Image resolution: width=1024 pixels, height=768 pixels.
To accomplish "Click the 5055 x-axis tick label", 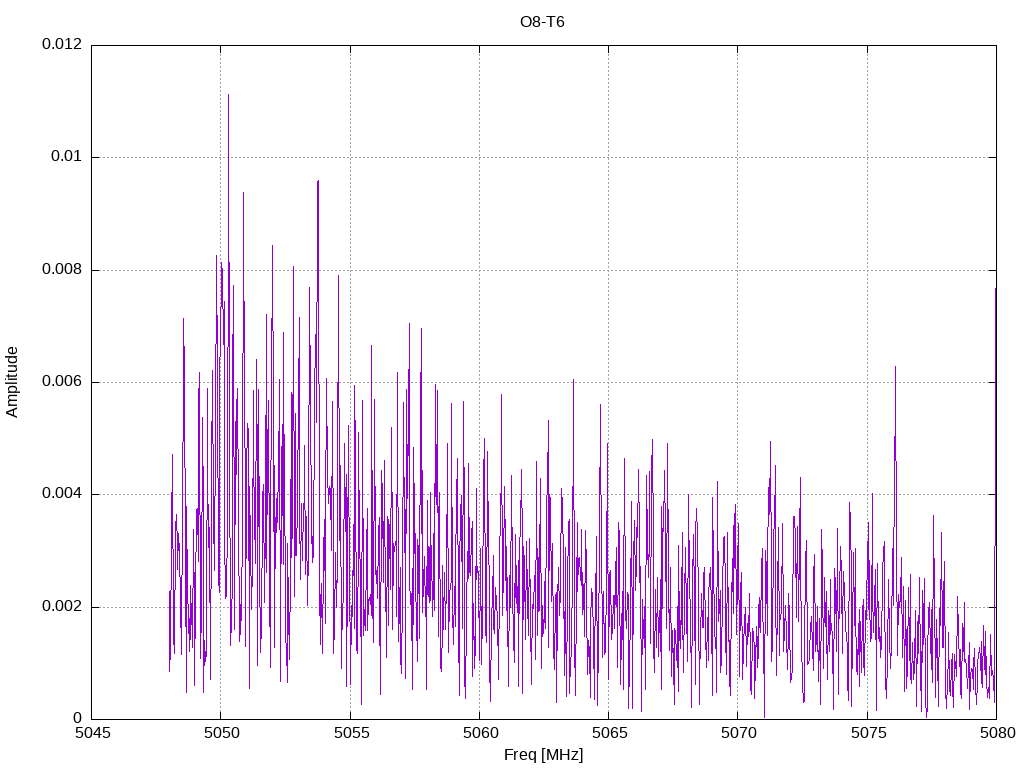I will click(351, 733).
